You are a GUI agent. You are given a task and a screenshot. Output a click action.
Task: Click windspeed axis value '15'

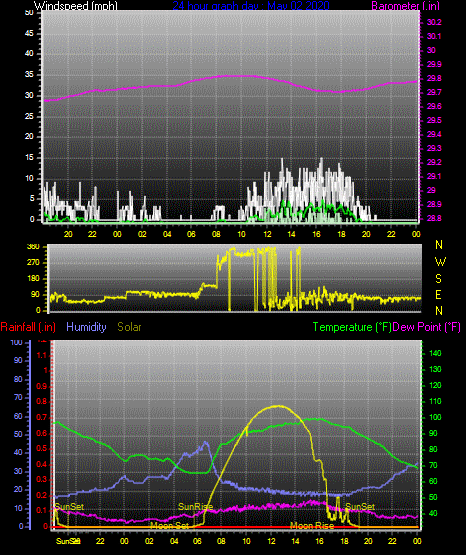pyautogui.click(x=29, y=158)
